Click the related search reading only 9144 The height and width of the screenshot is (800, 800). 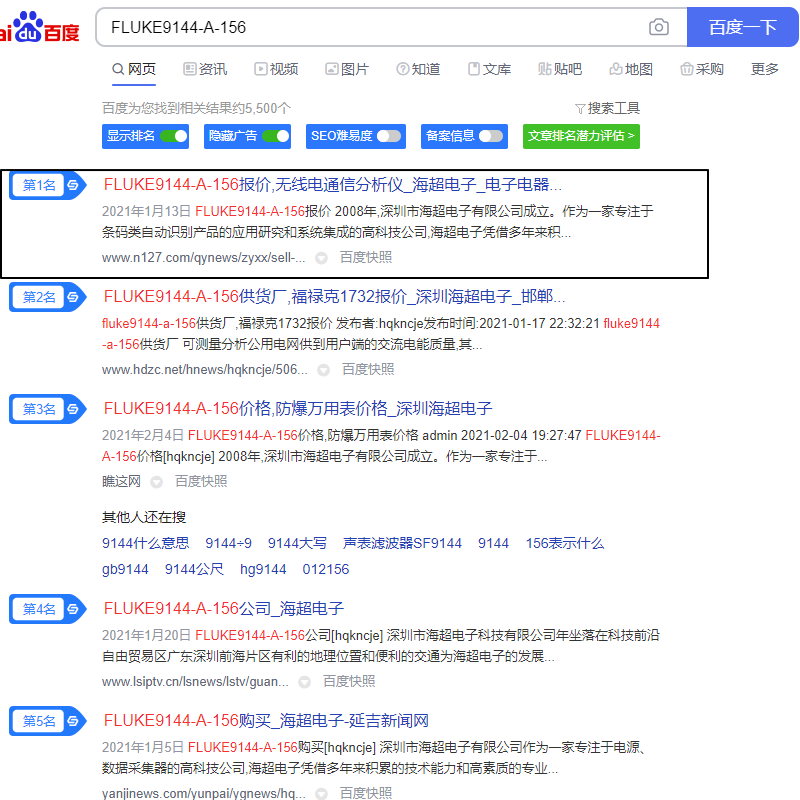tap(493, 543)
